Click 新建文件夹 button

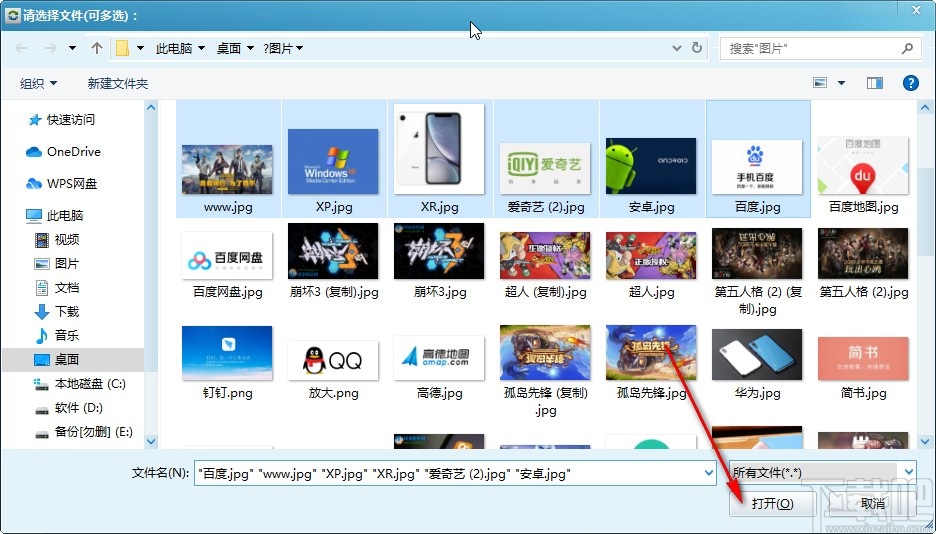coord(118,84)
